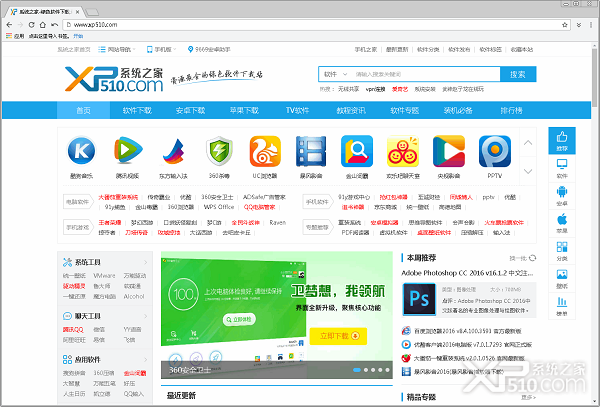This screenshot has width=600, height=407.
Task: Click browser reload button
Action: pyautogui.click(x=32, y=25)
